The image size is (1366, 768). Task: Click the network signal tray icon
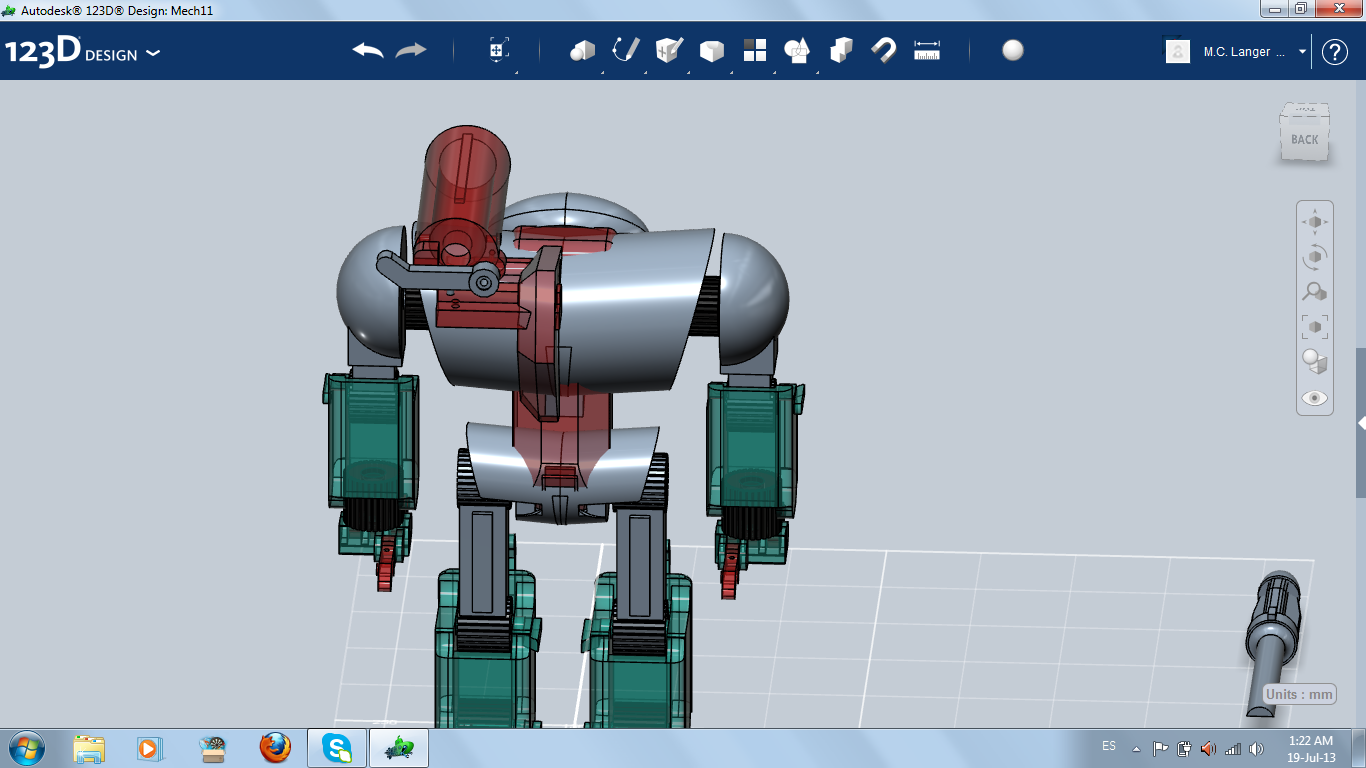click(1233, 748)
